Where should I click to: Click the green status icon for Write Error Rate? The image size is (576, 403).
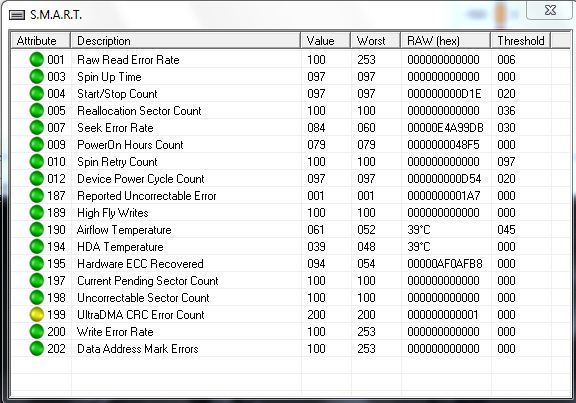click(36, 331)
